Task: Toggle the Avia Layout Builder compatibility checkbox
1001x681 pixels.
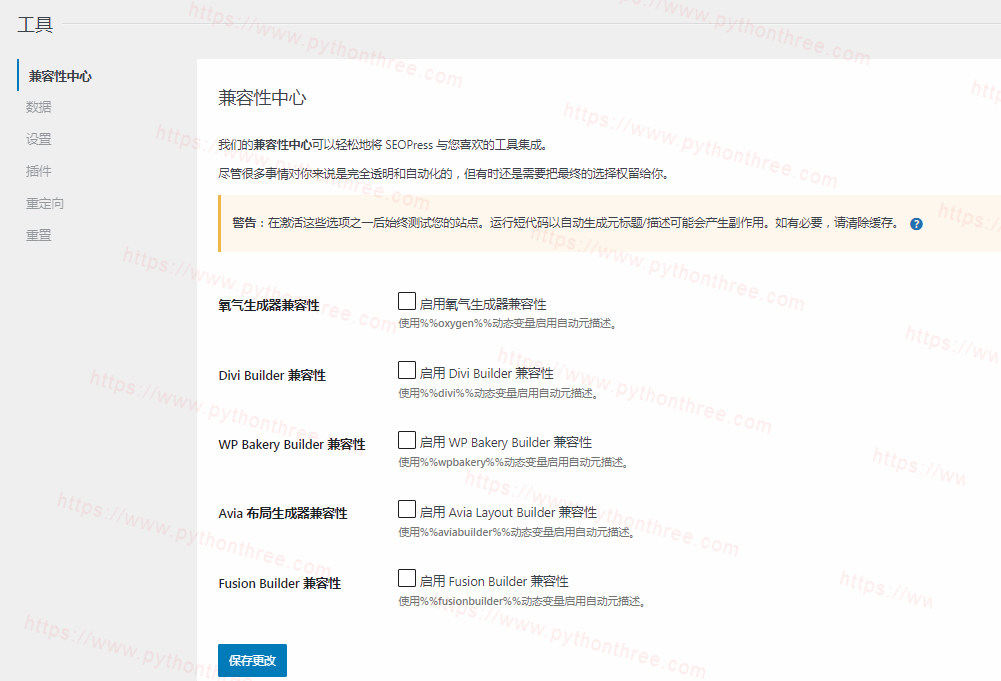Action: click(407, 509)
